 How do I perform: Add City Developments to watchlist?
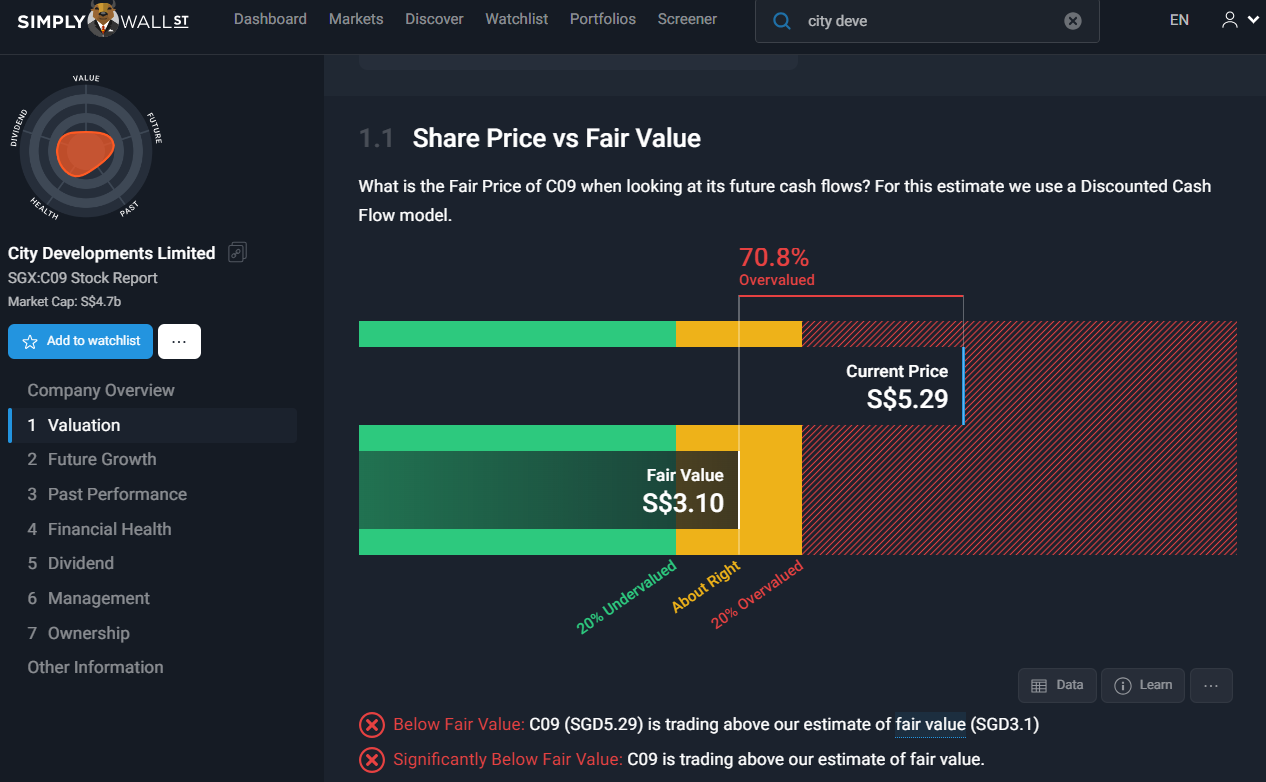point(81,341)
